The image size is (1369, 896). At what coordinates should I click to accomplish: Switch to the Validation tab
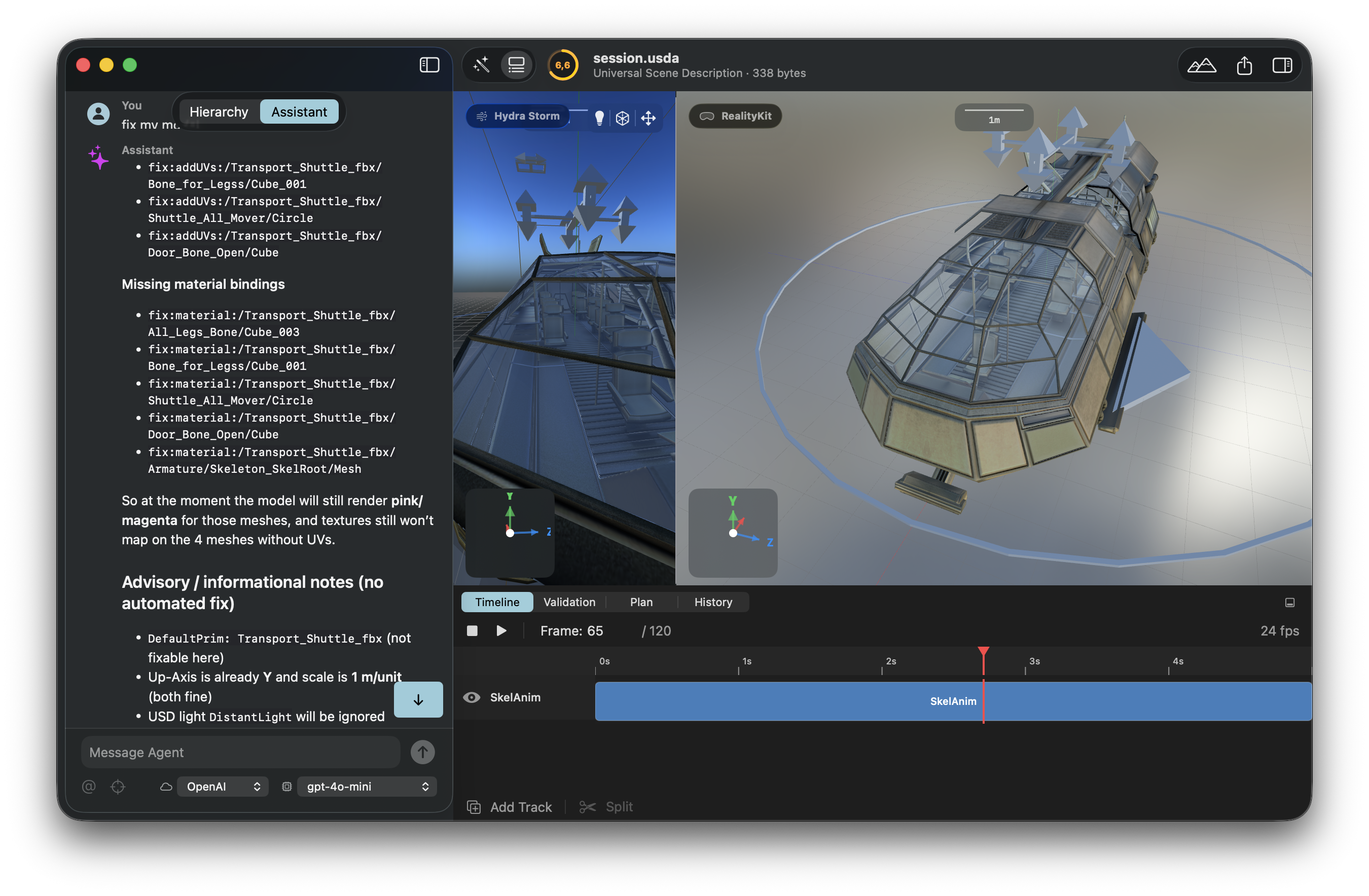pos(569,602)
